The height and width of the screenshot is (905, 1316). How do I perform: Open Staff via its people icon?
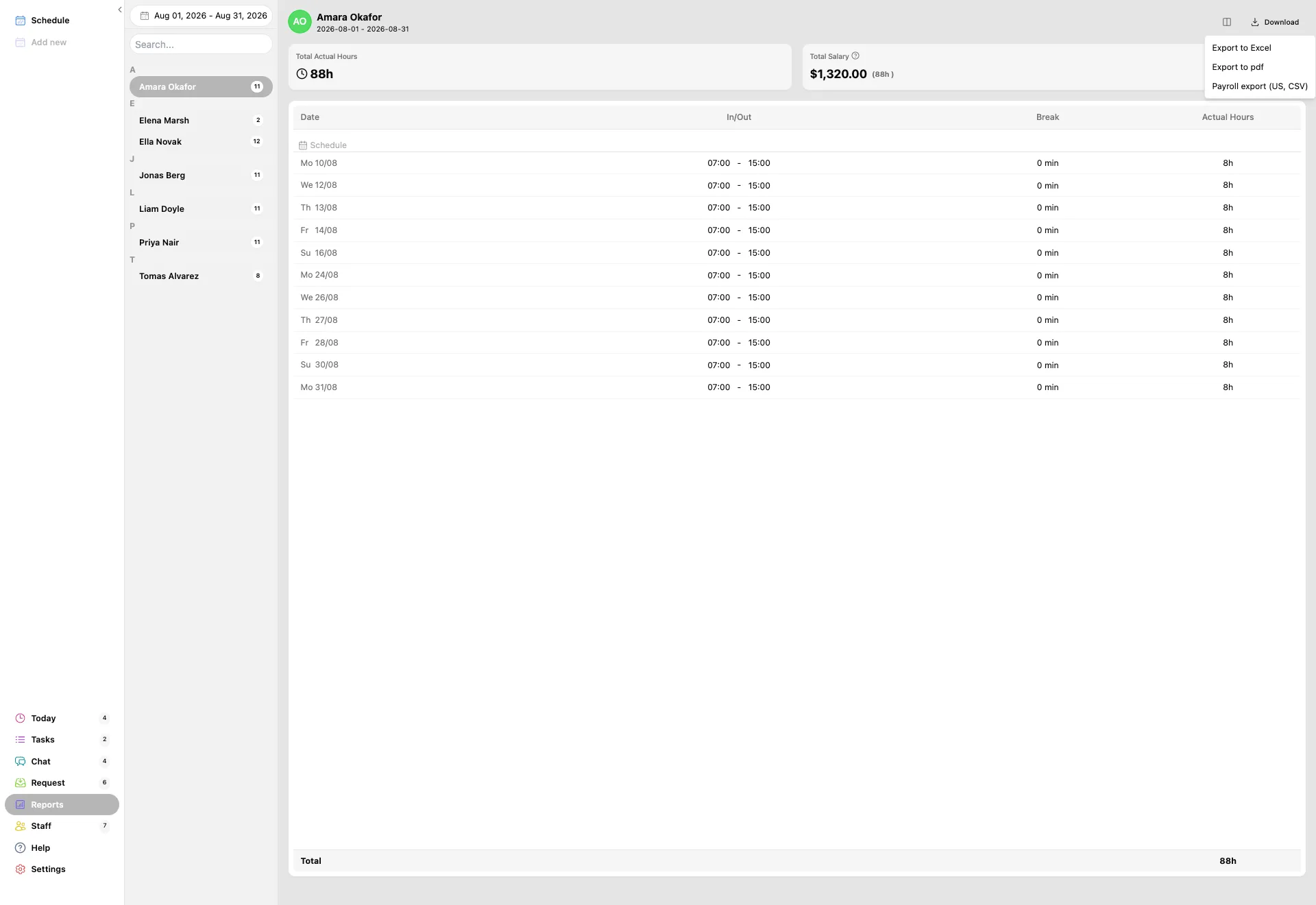[21, 826]
